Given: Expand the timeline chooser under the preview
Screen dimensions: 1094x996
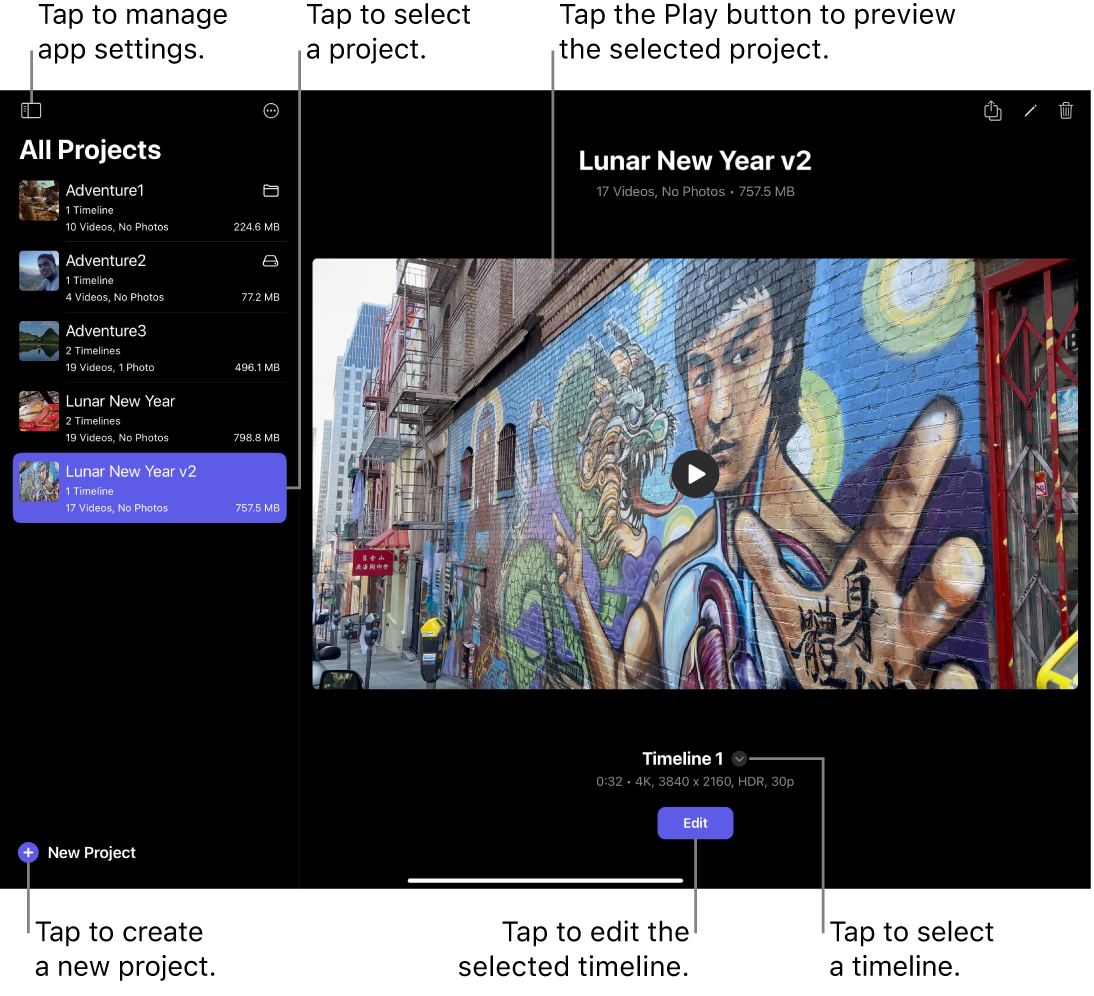Looking at the screenshot, I should 739,758.
